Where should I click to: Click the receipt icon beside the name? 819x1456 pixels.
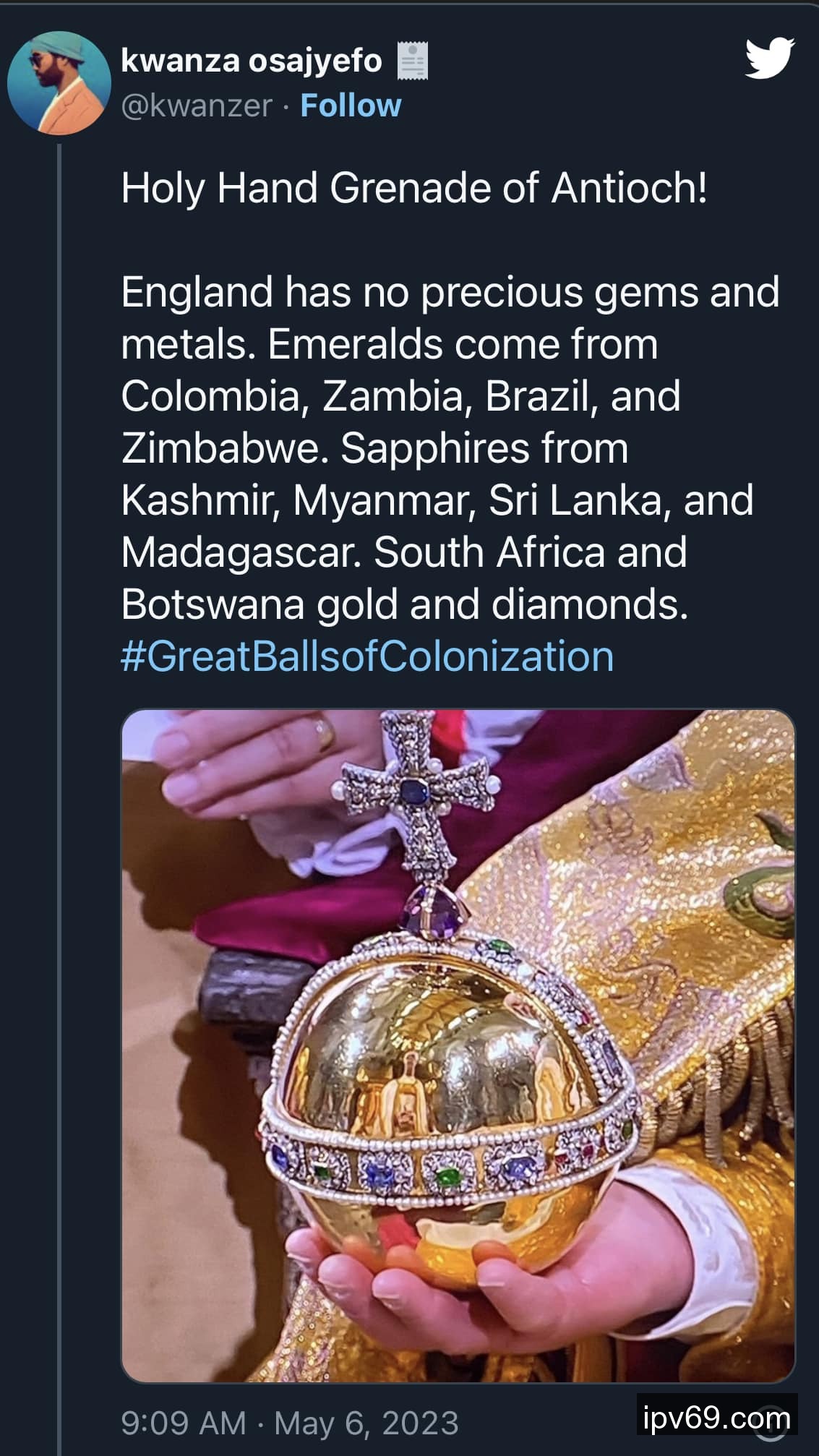[413, 61]
